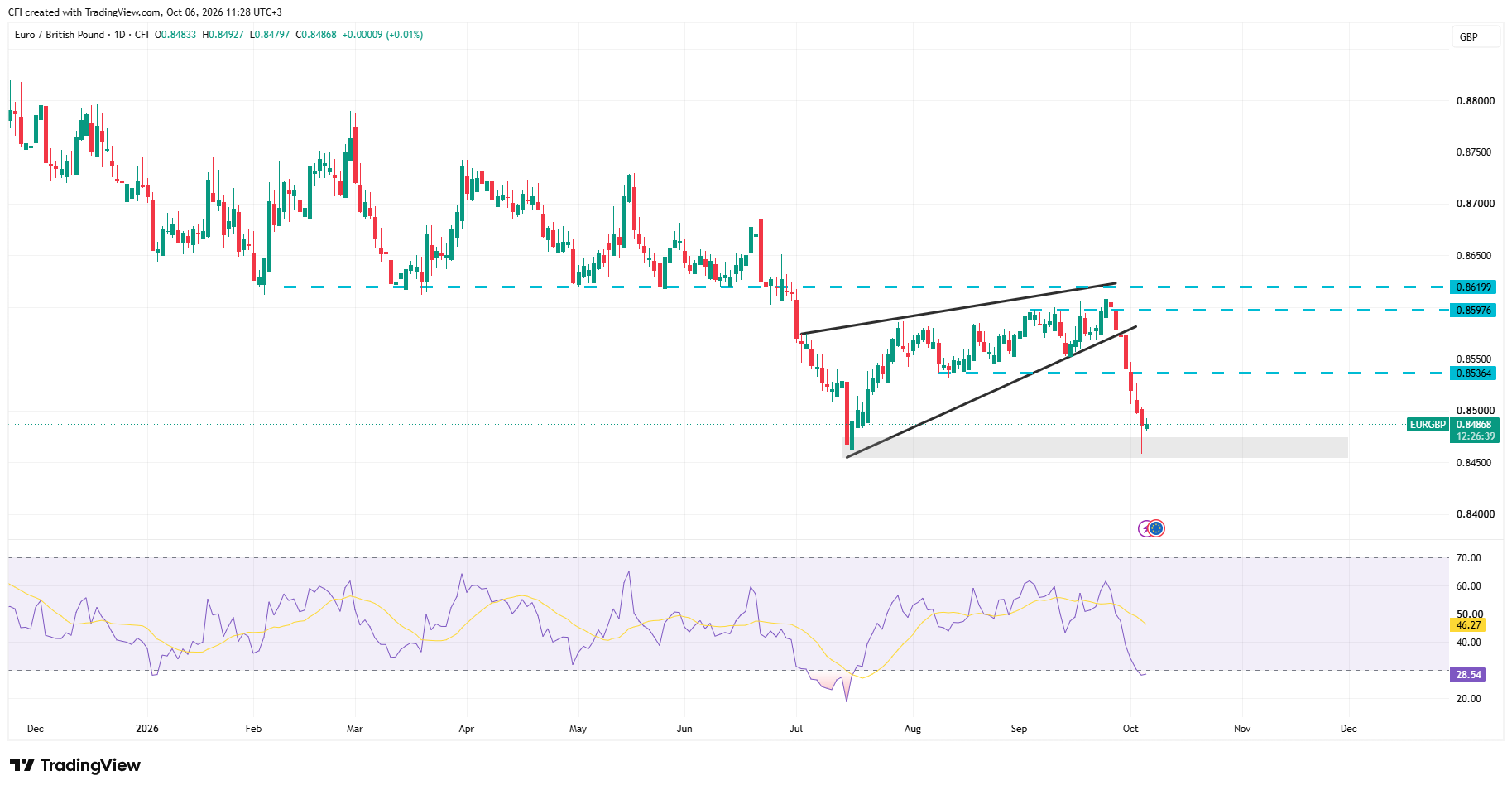Click the Oct label on time axis
Viewport: 1512px width, 790px height.
pos(1130,729)
